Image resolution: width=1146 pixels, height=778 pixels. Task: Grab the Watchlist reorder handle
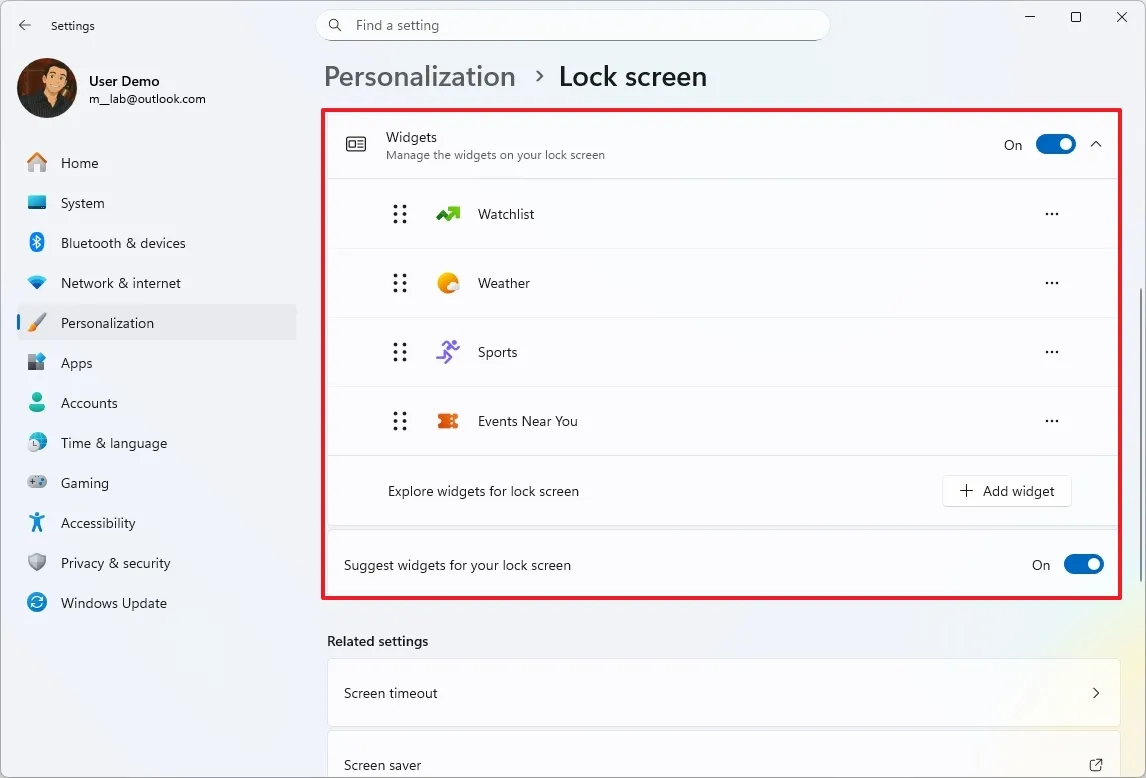coord(401,213)
